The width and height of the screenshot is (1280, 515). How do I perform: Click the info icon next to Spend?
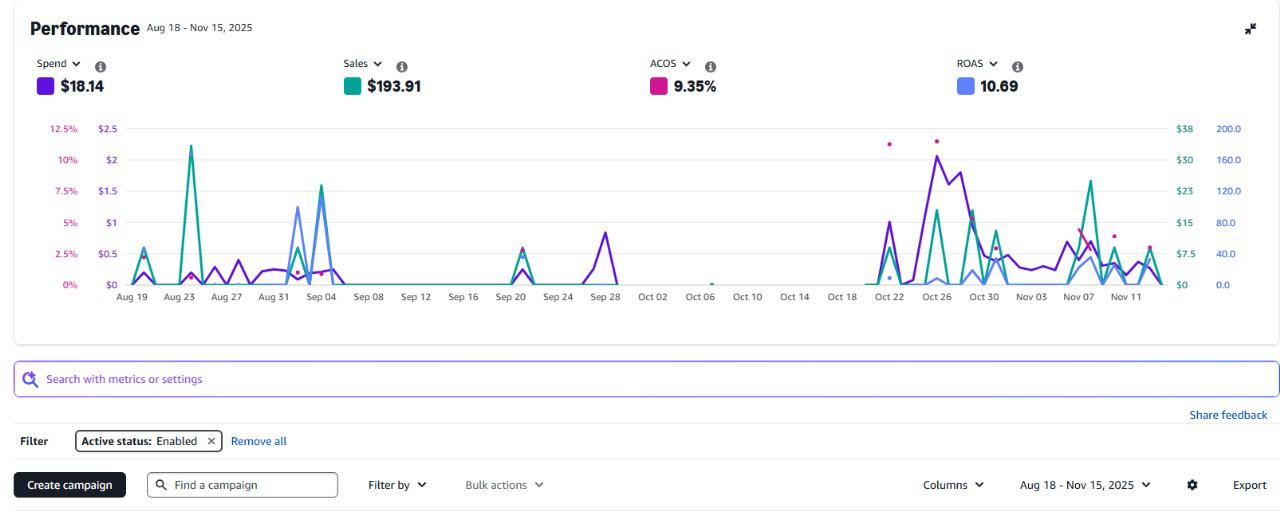tap(100, 66)
